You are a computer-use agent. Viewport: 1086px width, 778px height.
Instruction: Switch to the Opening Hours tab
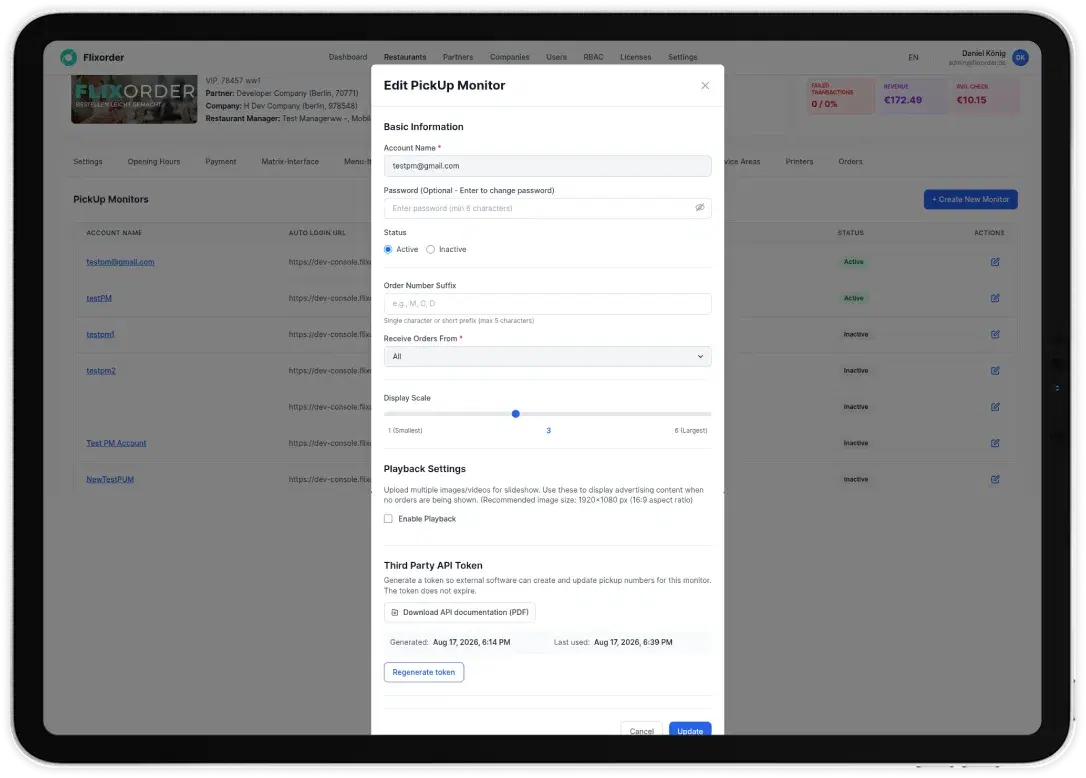tap(154, 161)
